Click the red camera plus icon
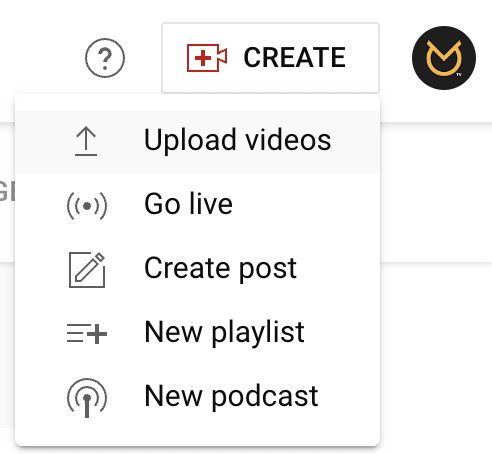 [207, 58]
